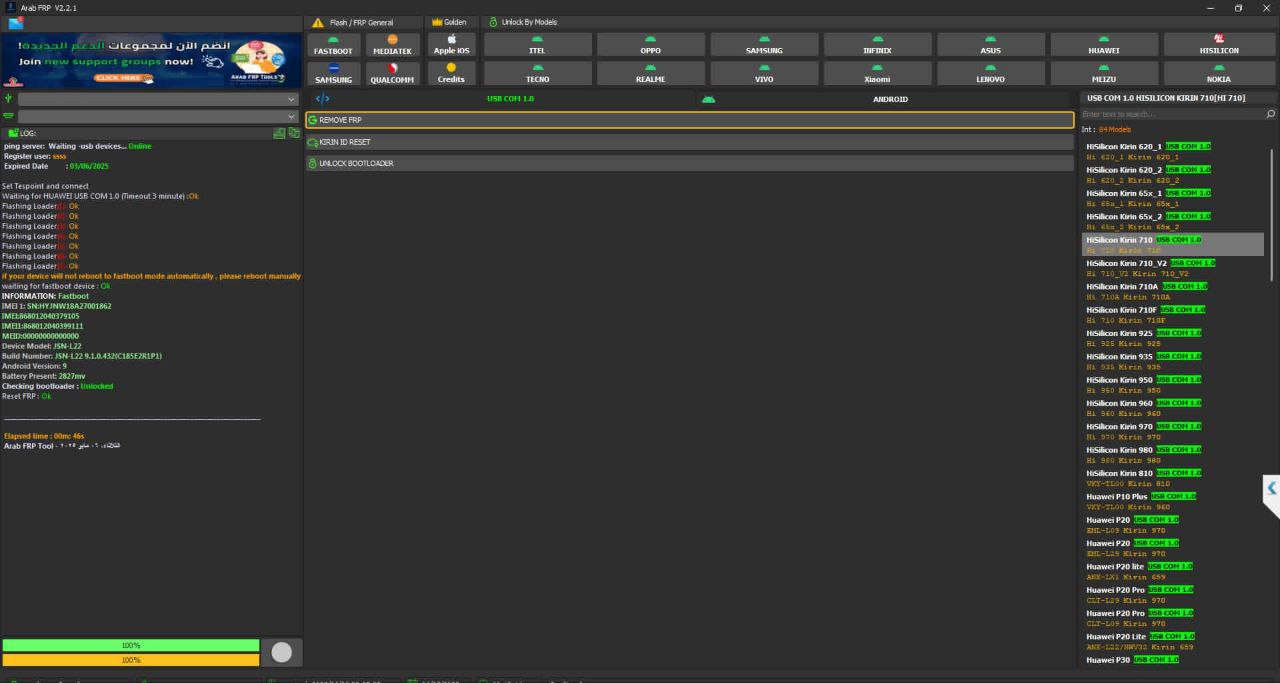Click the REMOVE FRP button
This screenshot has height=683, width=1280.
(690, 120)
